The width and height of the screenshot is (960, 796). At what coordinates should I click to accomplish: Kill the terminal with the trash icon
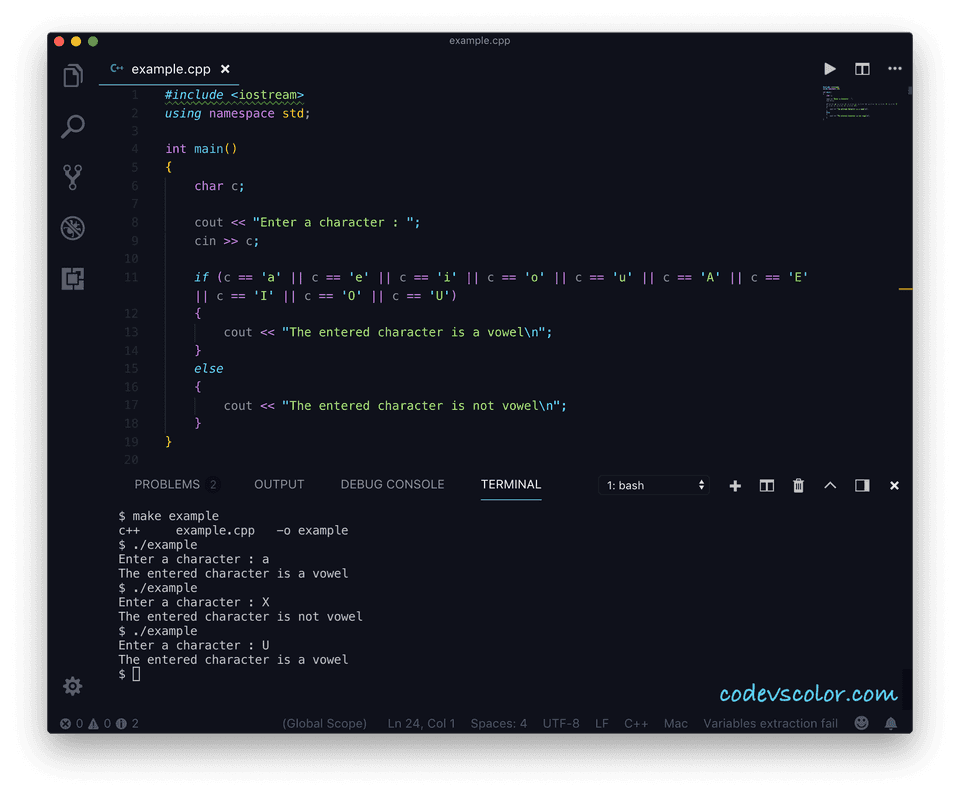tap(798, 486)
